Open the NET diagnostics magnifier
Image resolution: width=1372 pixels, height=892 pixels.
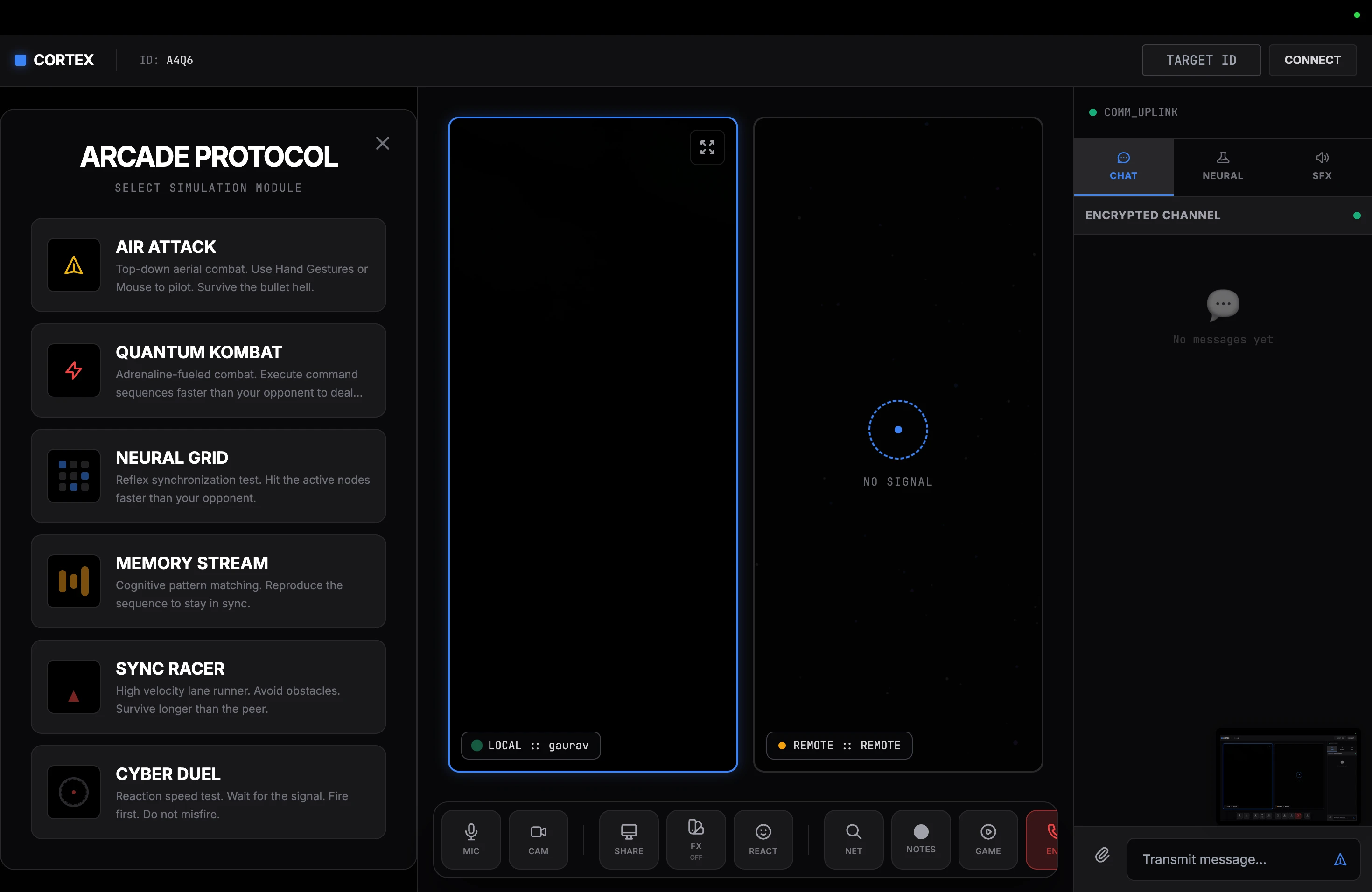[x=853, y=838]
